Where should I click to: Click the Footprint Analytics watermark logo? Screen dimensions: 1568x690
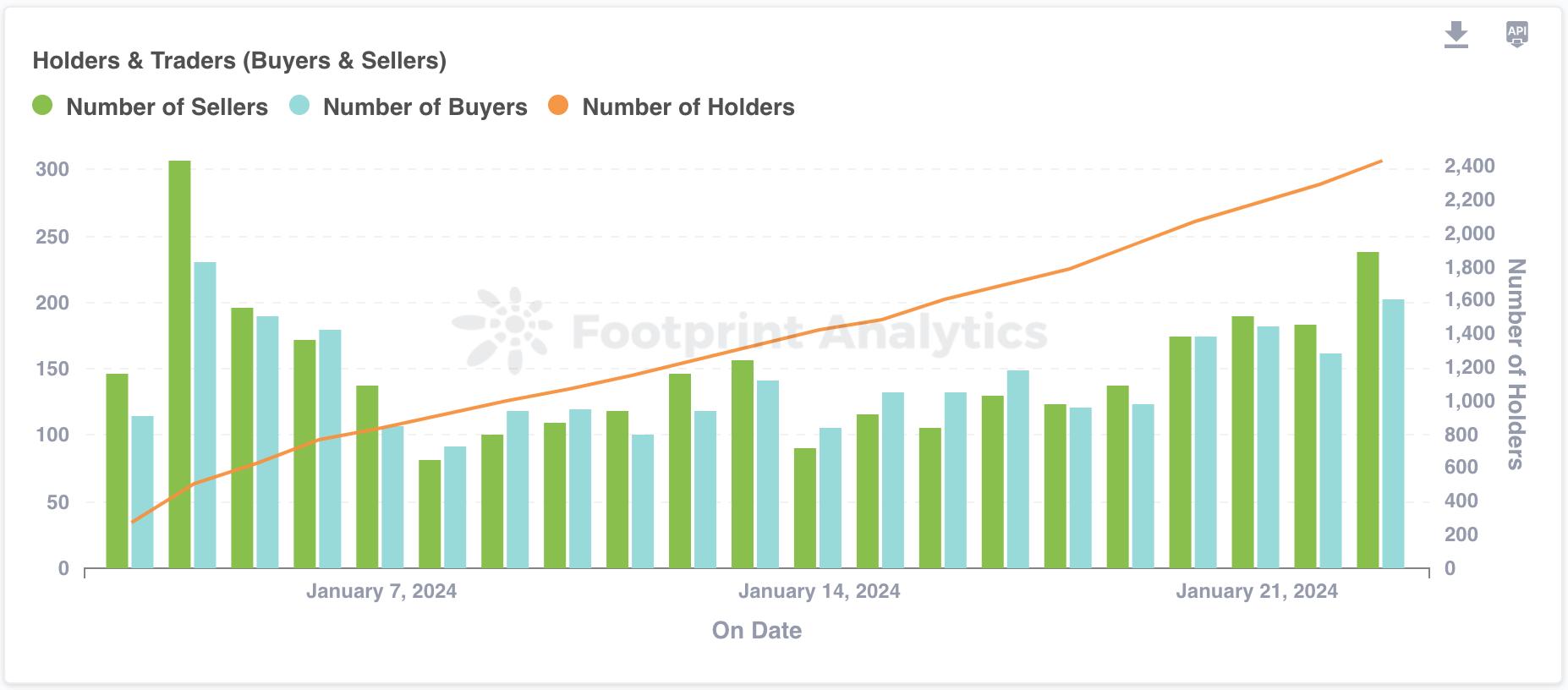tap(504, 331)
